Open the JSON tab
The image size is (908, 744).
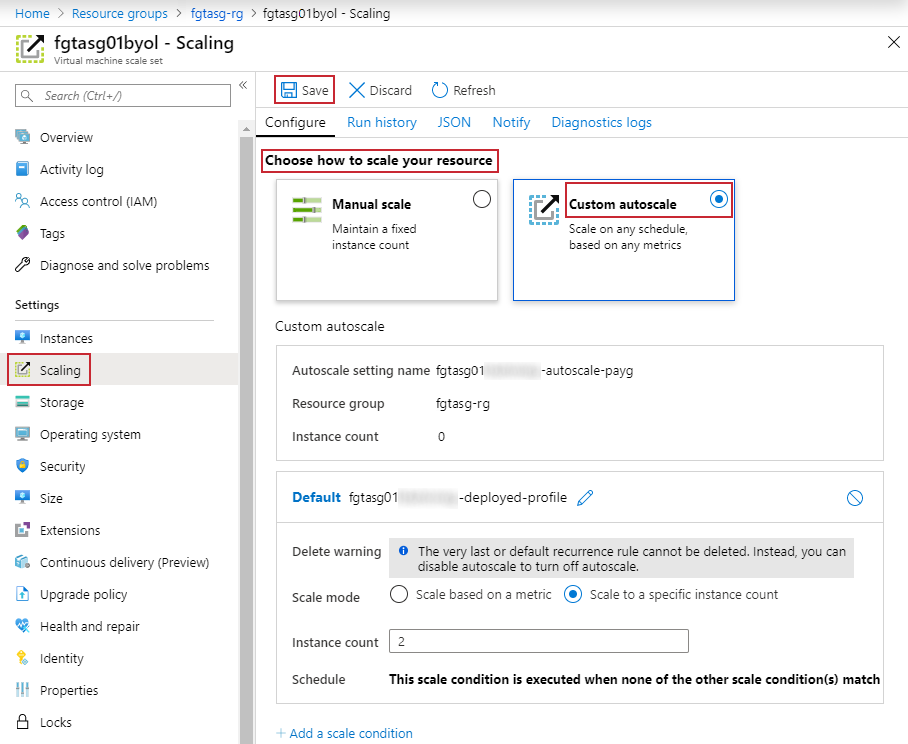pos(454,122)
